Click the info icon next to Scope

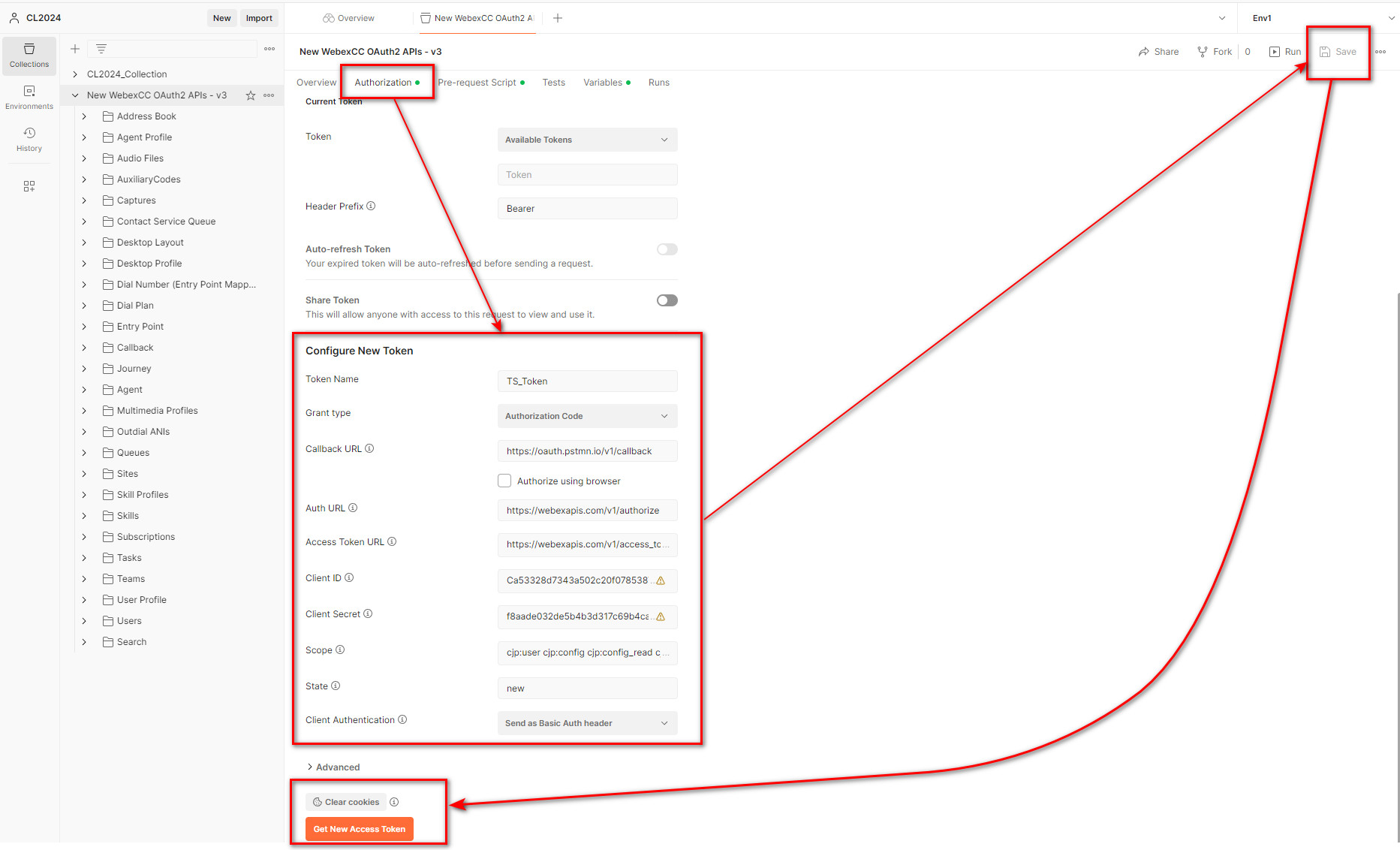coord(340,650)
